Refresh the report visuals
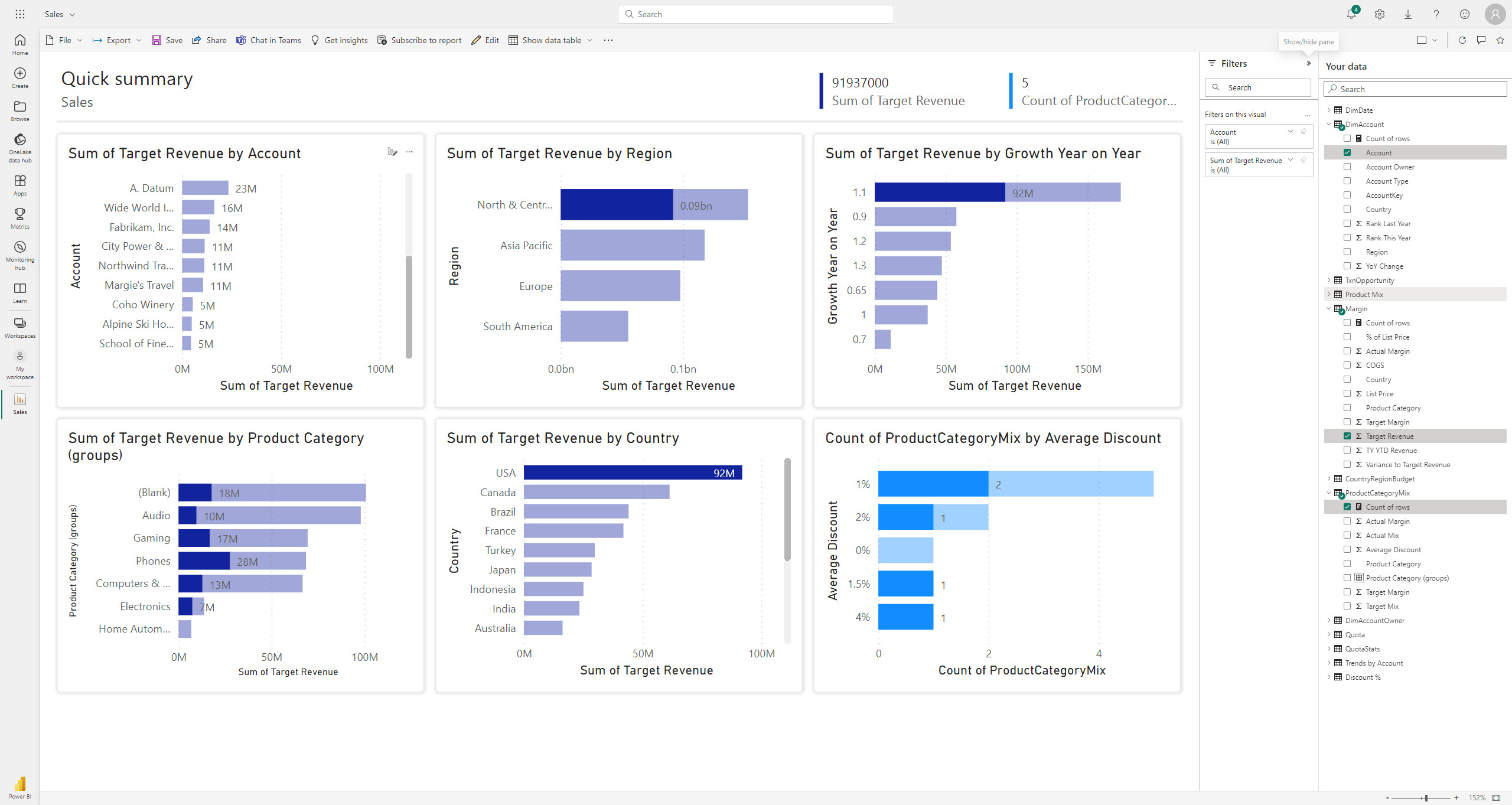This screenshot has width=1512, height=805. point(1462,40)
